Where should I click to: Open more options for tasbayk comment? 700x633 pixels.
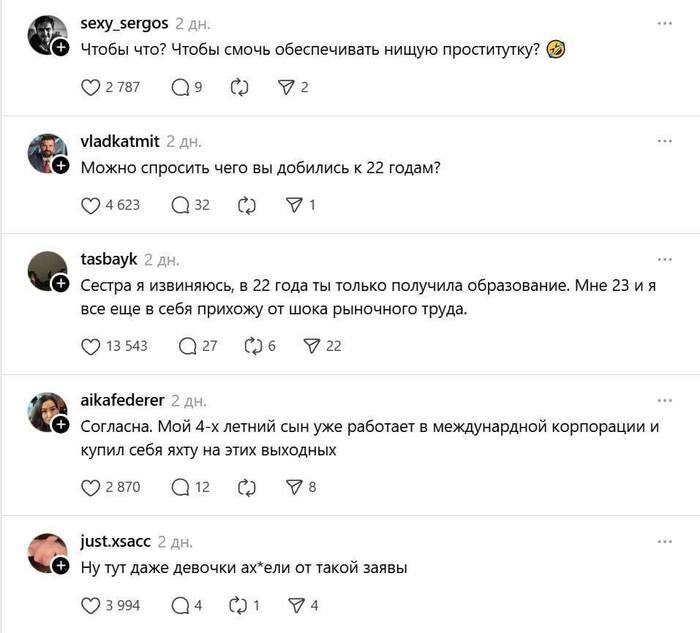pyautogui.click(x=665, y=259)
